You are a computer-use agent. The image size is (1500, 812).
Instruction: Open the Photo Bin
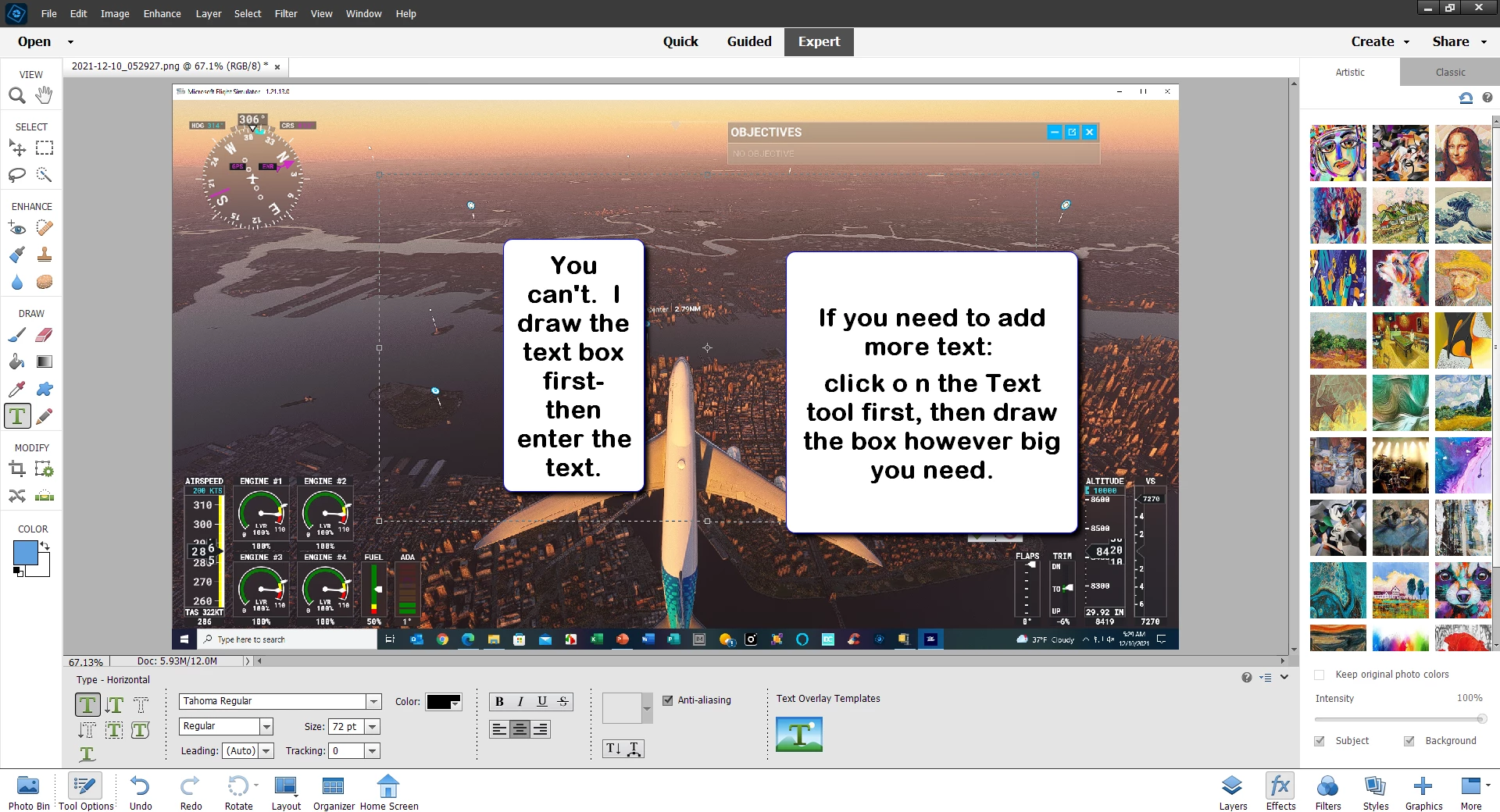coord(29,792)
